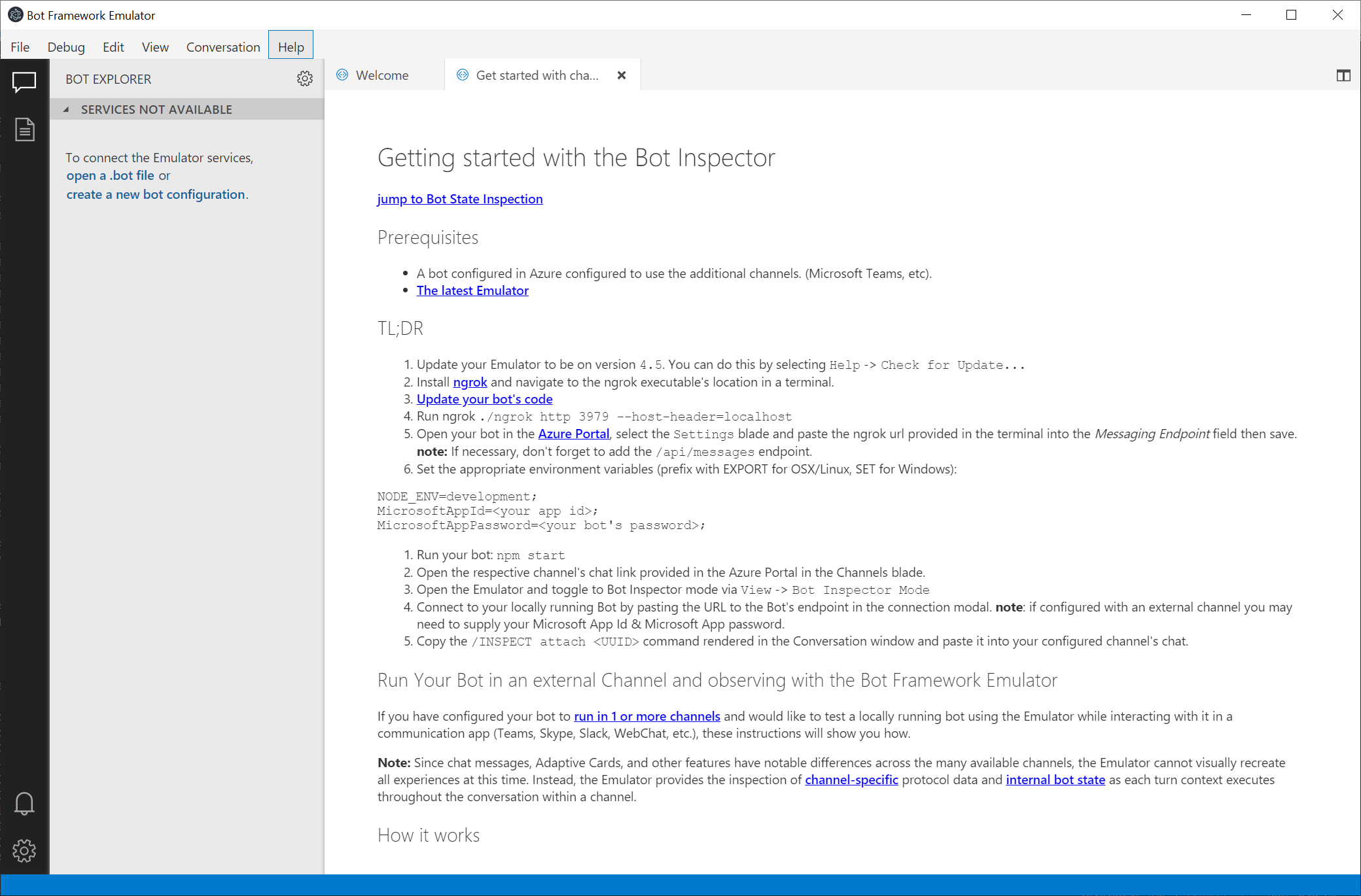Switch to the Welcome tab

pos(385,75)
